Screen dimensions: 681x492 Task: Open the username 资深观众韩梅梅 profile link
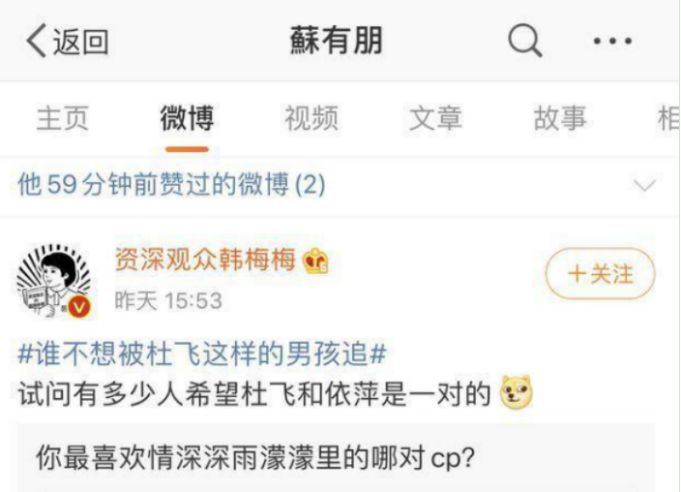[x=205, y=260]
